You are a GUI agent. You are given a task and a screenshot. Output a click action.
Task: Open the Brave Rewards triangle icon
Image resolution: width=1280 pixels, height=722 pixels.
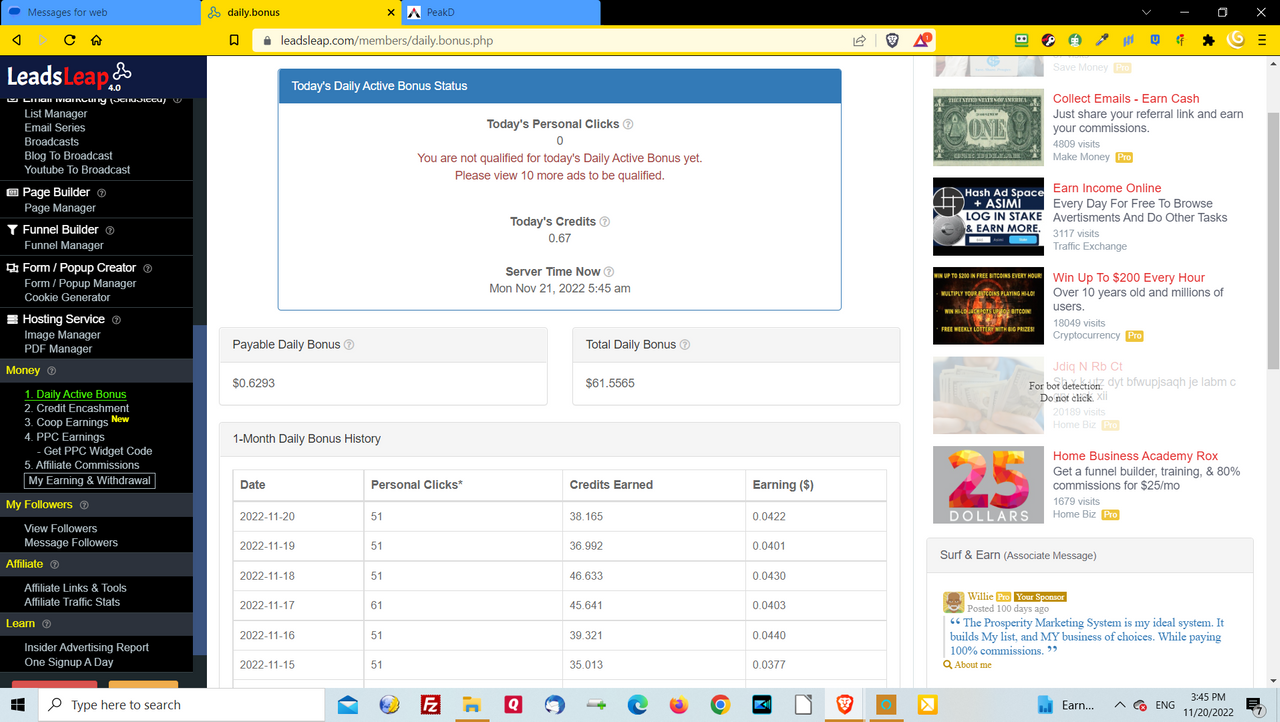pyautogui.click(x=922, y=40)
